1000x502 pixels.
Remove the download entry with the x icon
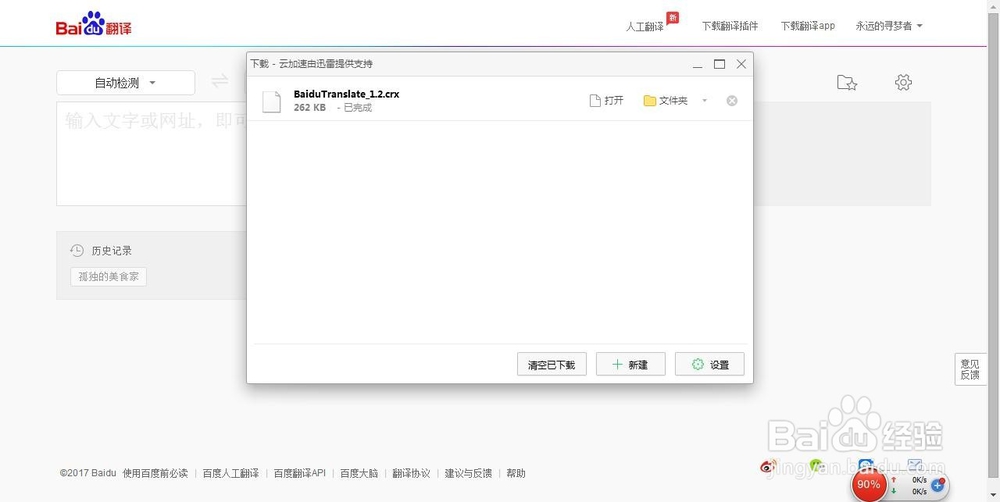point(732,101)
